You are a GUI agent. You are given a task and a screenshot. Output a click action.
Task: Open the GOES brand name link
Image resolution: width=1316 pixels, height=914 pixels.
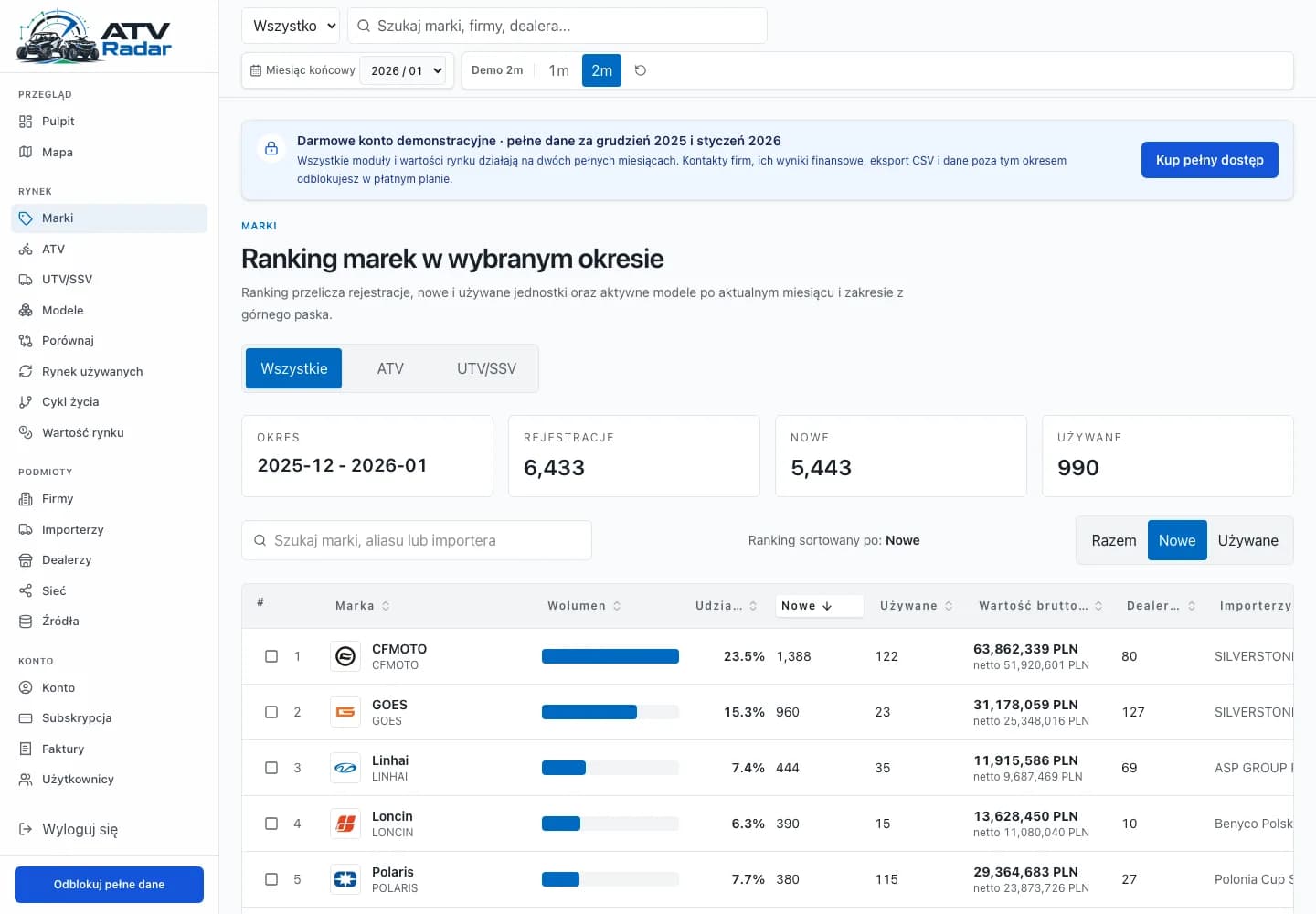389,705
